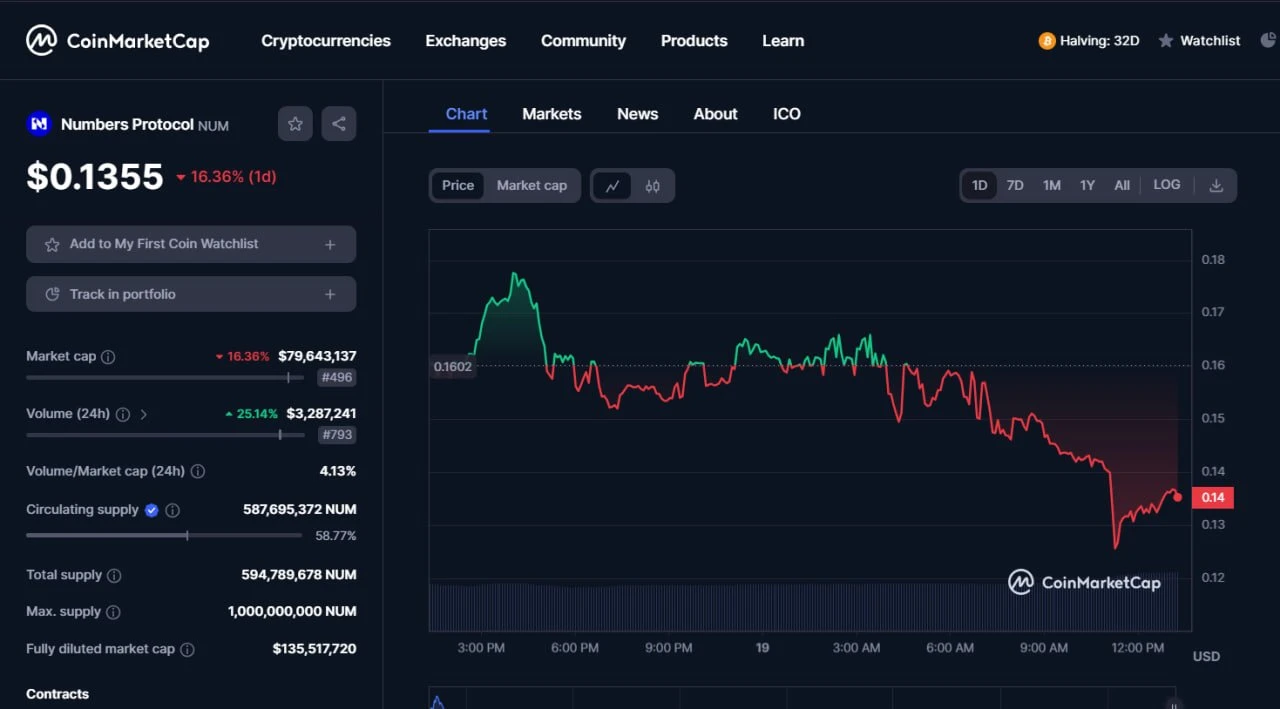Toggle chart to Market cap view
This screenshot has width=1280, height=709.
(531, 185)
